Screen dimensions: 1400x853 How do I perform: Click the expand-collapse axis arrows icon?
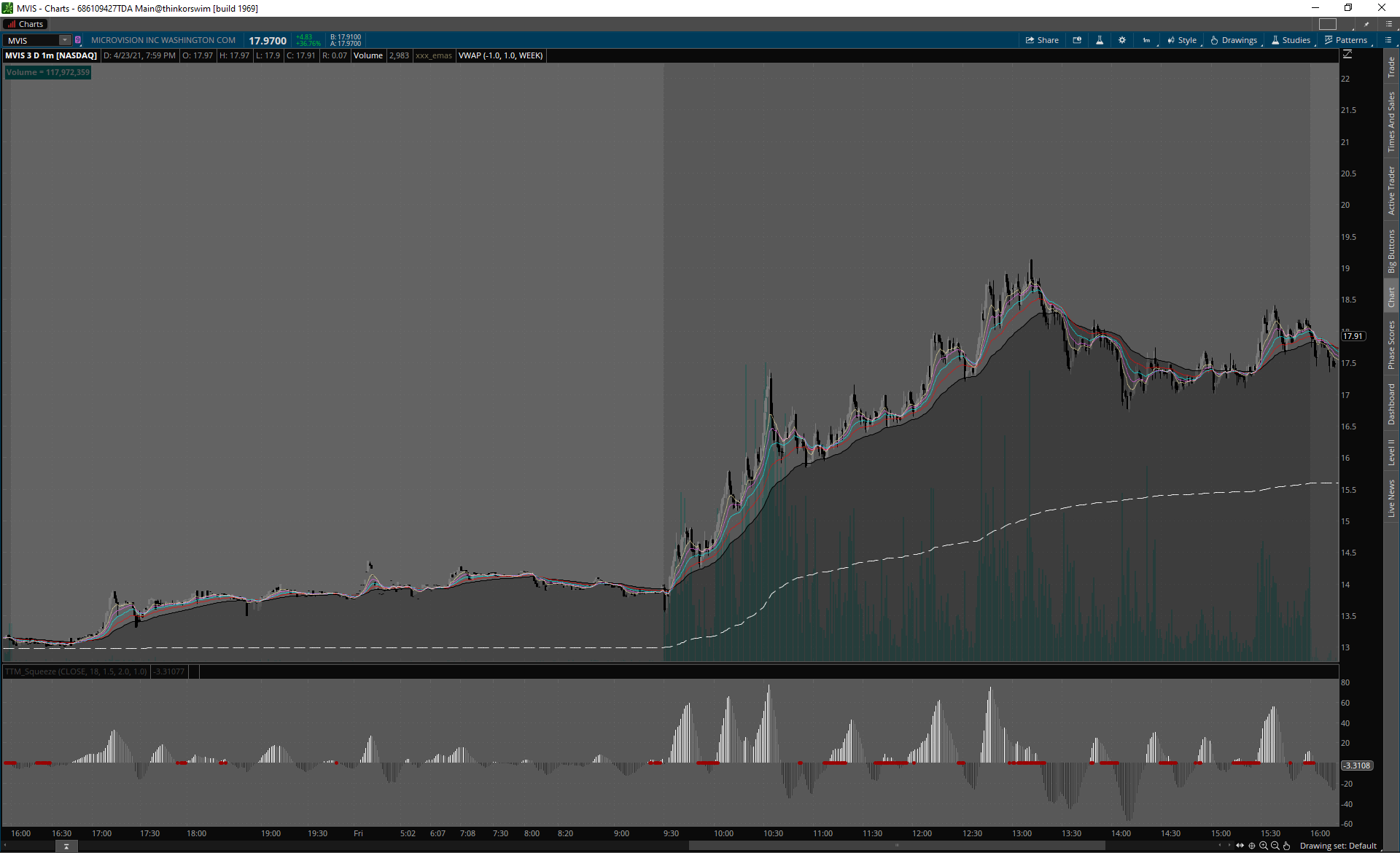[1240, 846]
